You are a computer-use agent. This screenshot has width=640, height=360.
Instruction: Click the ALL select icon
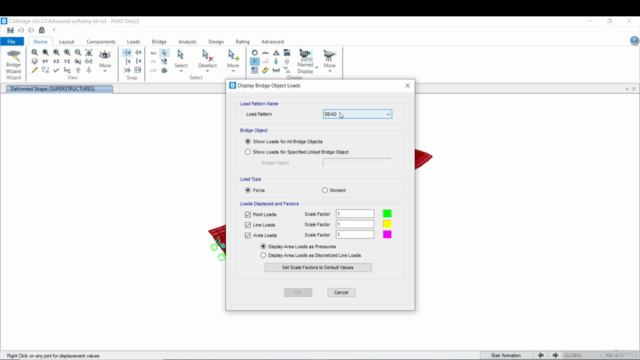pos(153,53)
